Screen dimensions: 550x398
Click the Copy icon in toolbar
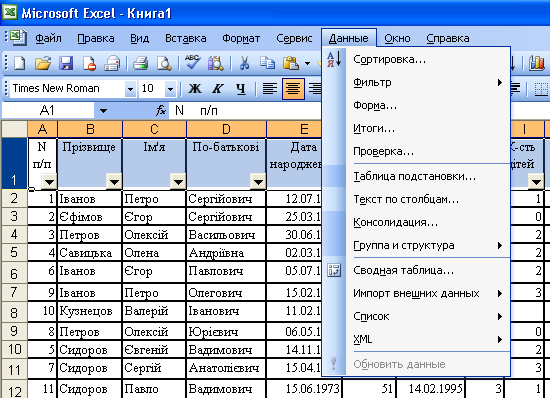click(267, 63)
